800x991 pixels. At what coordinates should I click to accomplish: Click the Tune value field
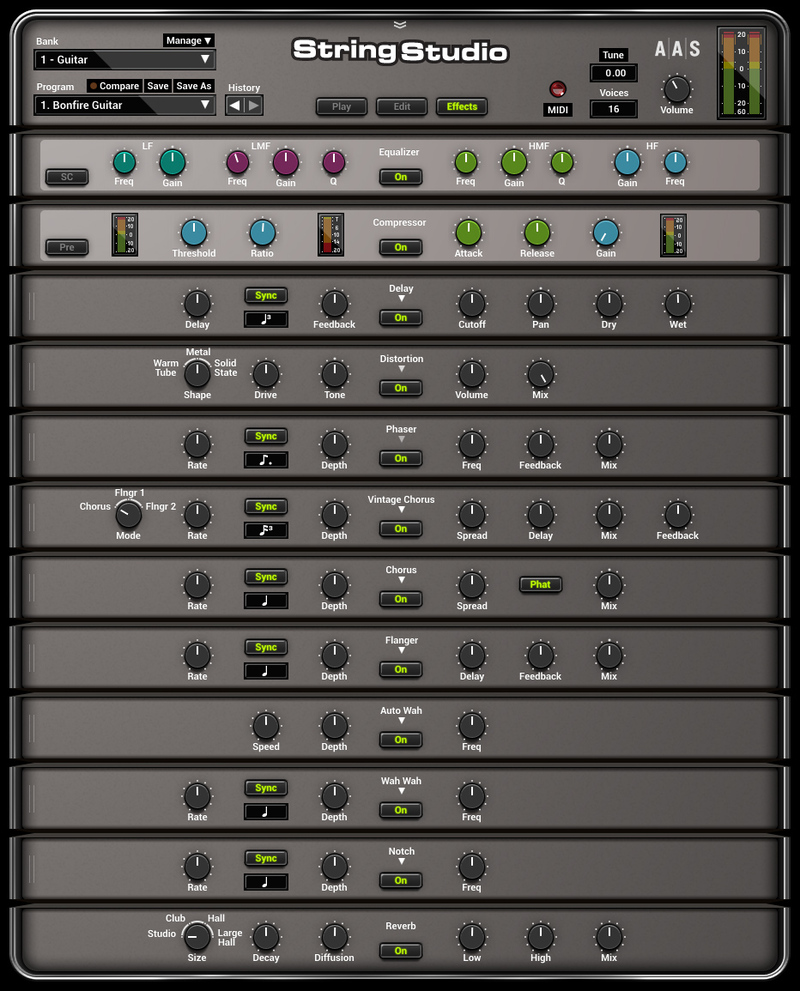(x=614, y=73)
